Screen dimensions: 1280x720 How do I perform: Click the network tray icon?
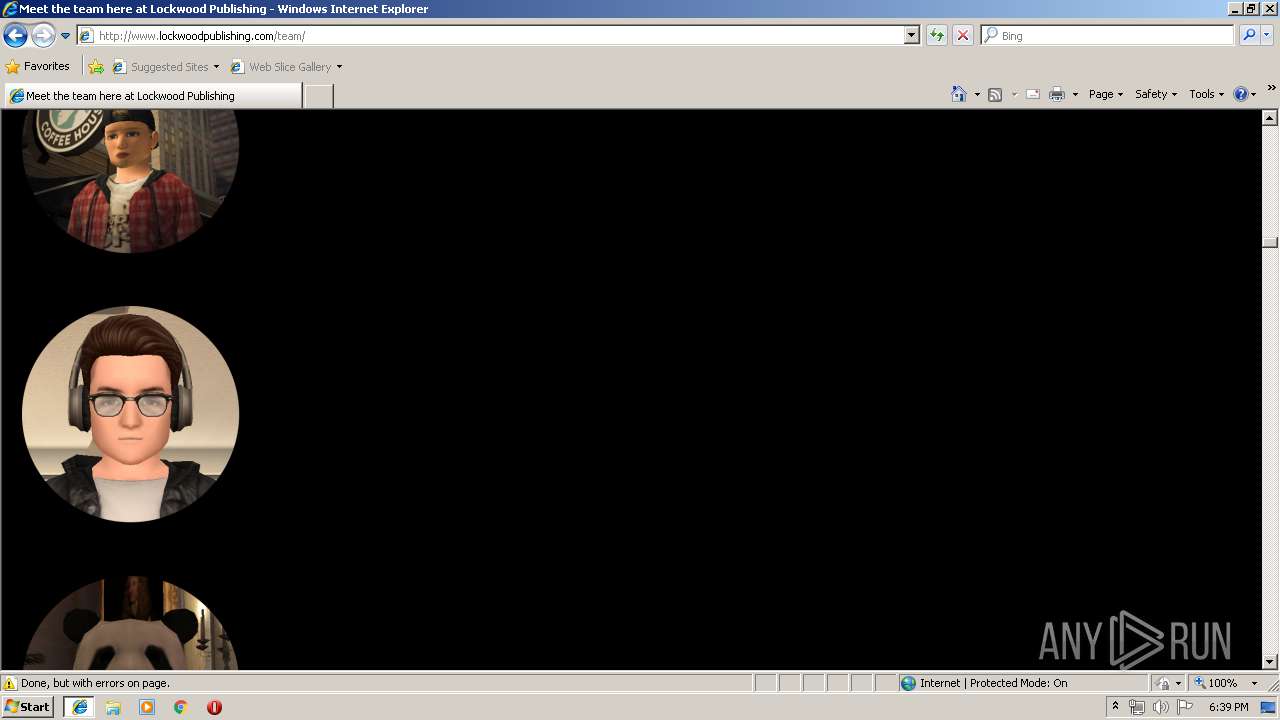(1137, 707)
